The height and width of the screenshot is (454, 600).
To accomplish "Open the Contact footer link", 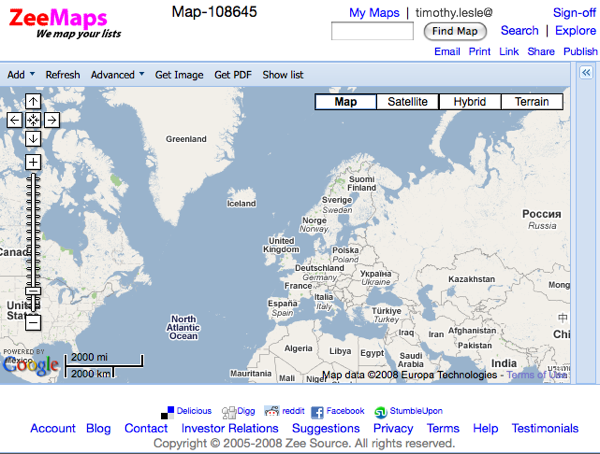I will (146, 428).
